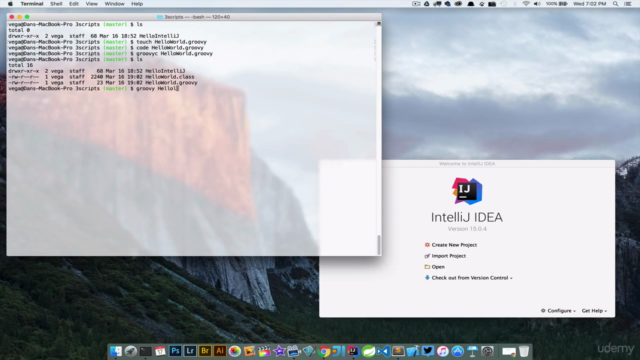
Task: Open the Apple menu
Action: coord(10,4)
